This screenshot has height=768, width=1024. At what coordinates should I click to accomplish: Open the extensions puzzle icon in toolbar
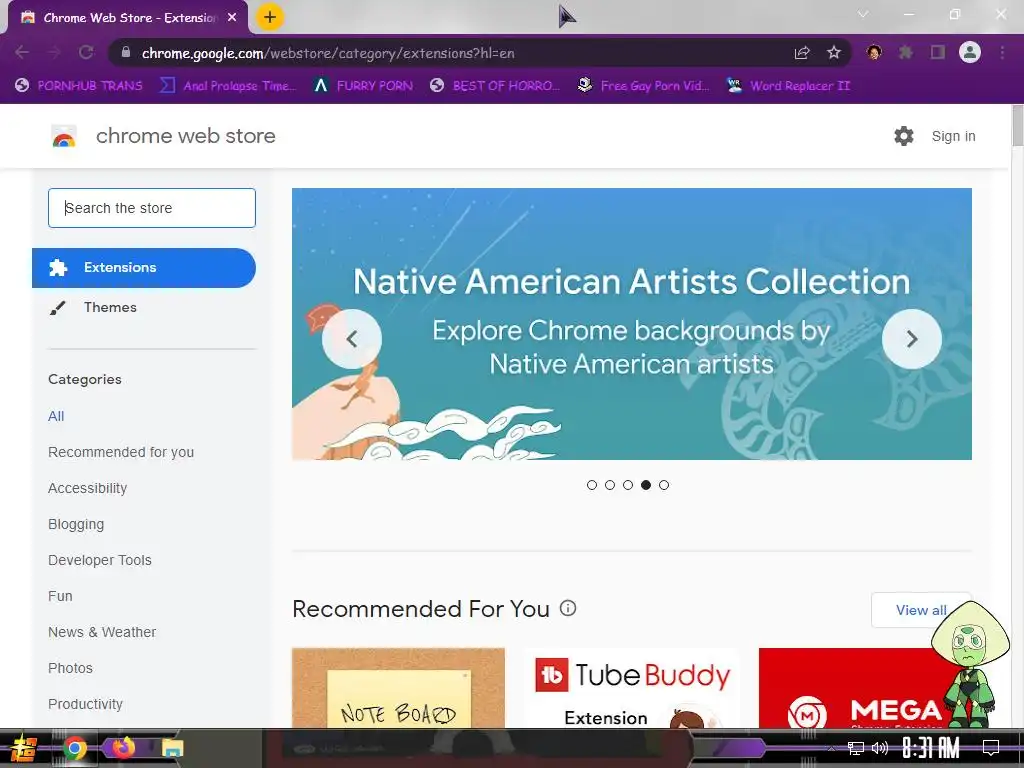[x=905, y=52]
